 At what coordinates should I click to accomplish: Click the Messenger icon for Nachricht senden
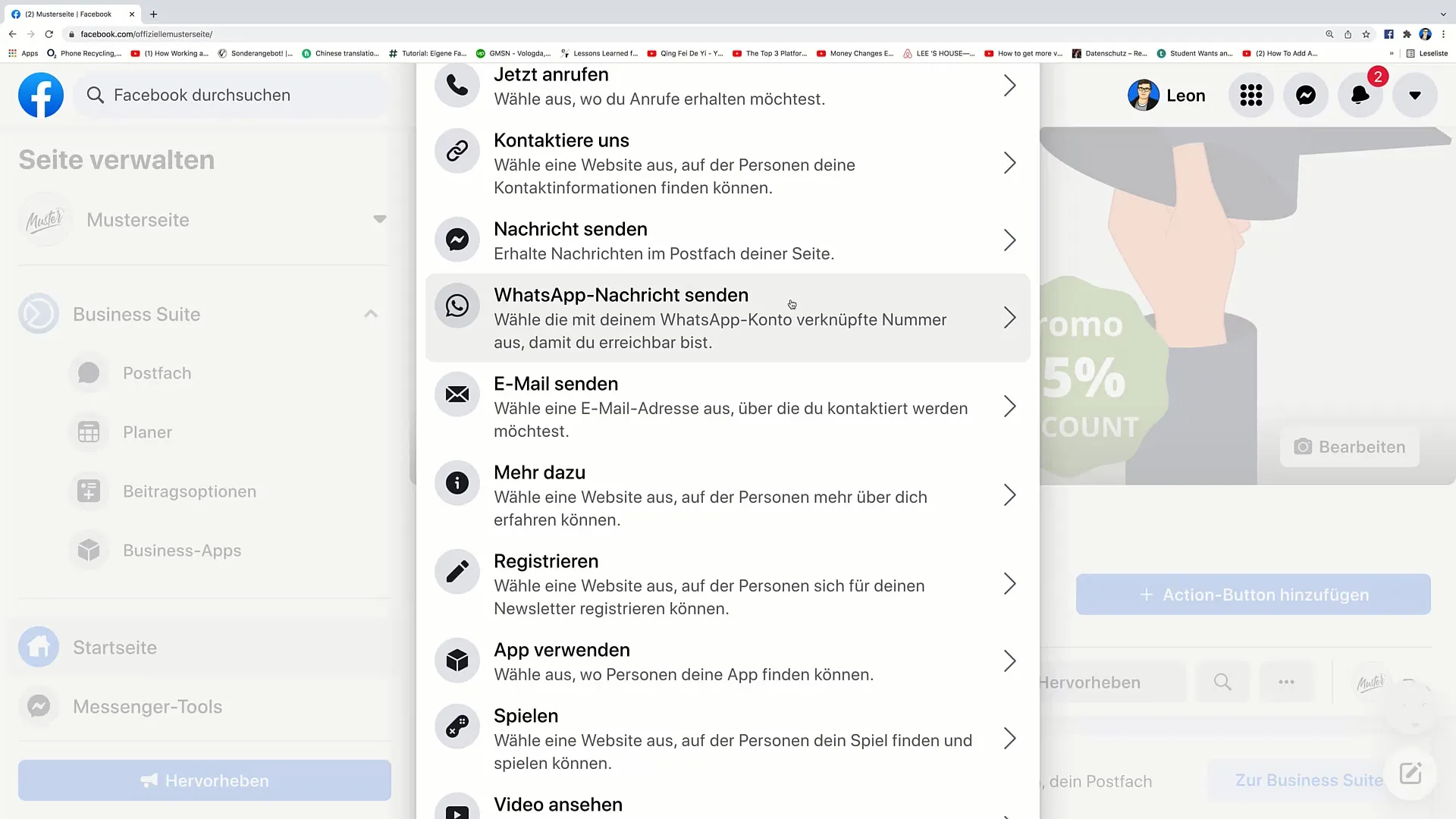pos(457,240)
